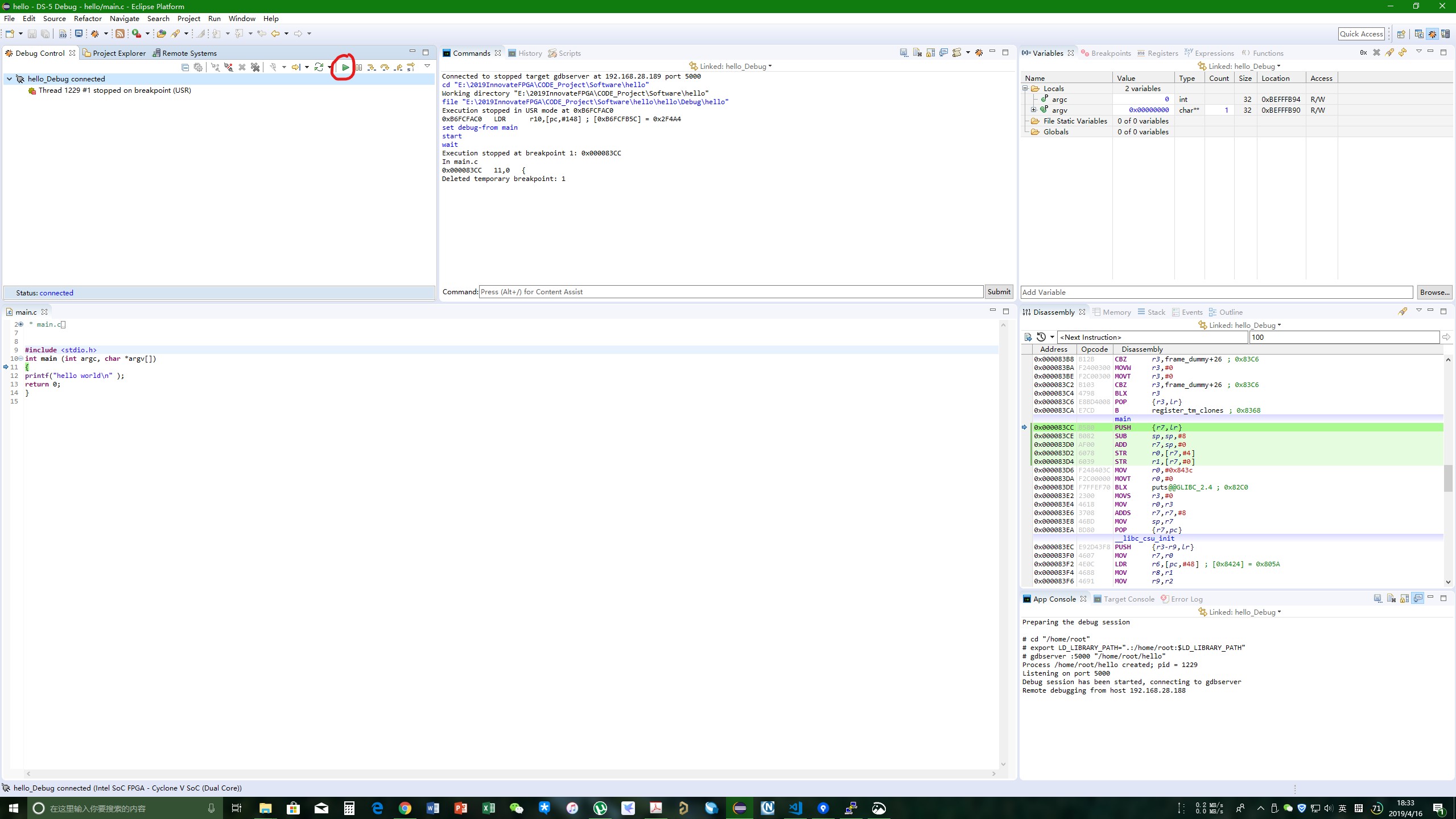Viewport: 1456px width, 819px height.
Task: Toggle hexadecimal 0x display in Variables
Action: [x=1363, y=52]
